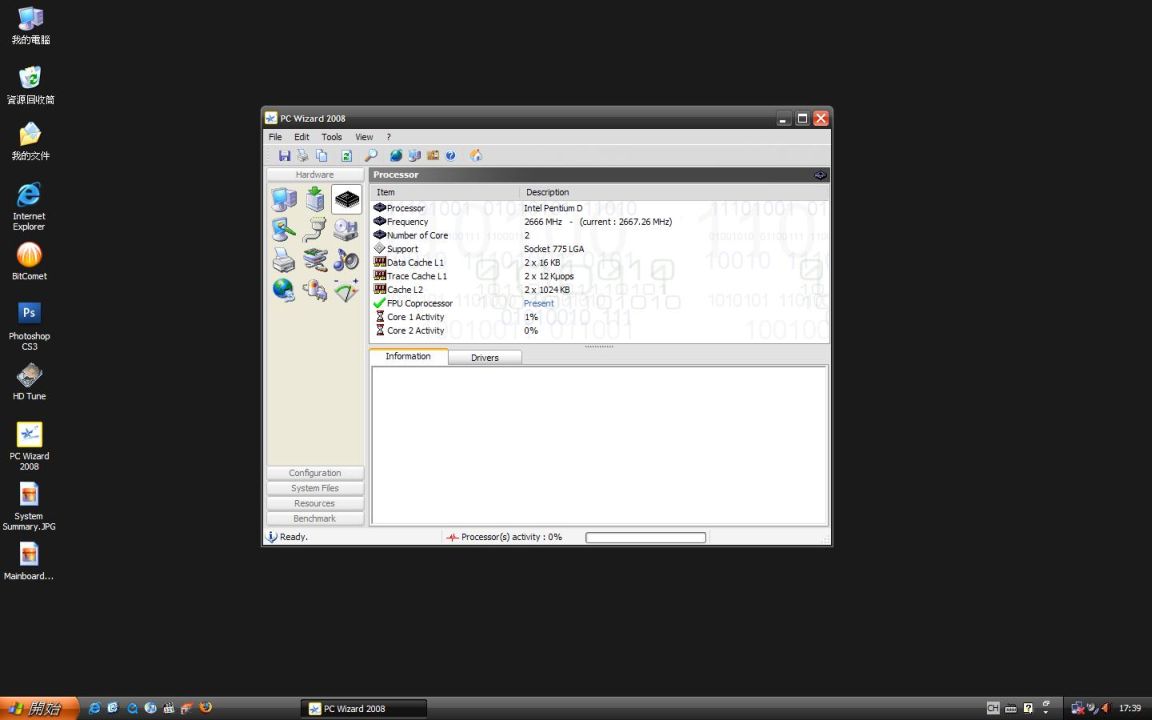Click the house Home toolbar icon
The width and height of the screenshot is (1152, 720).
[476, 156]
